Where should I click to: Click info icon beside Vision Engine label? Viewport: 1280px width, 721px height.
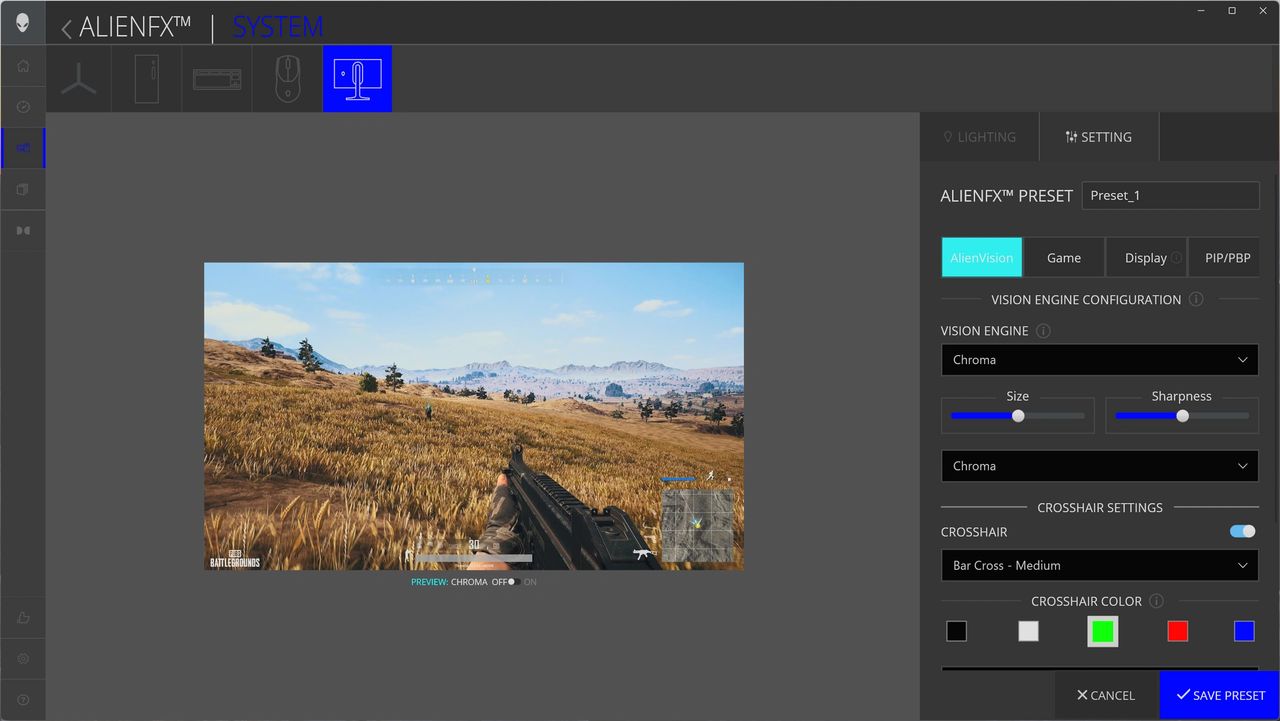(1043, 331)
